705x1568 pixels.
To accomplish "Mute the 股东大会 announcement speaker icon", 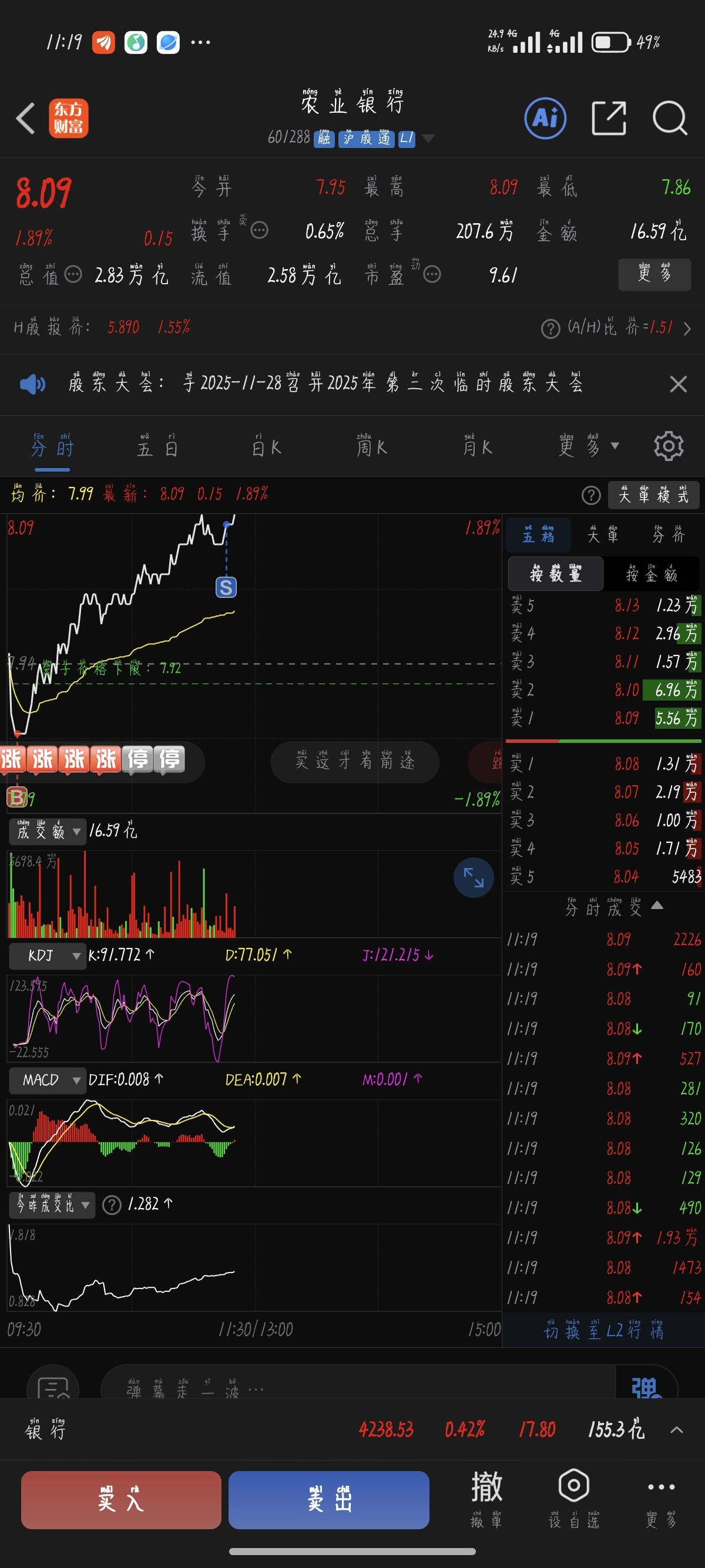I will click(x=32, y=384).
